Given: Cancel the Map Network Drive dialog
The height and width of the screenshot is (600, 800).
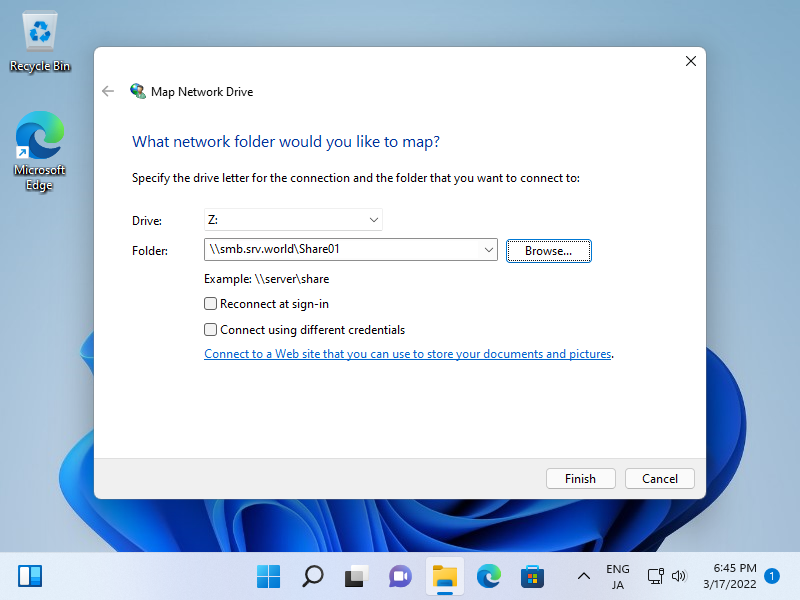Looking at the screenshot, I should 659,479.
